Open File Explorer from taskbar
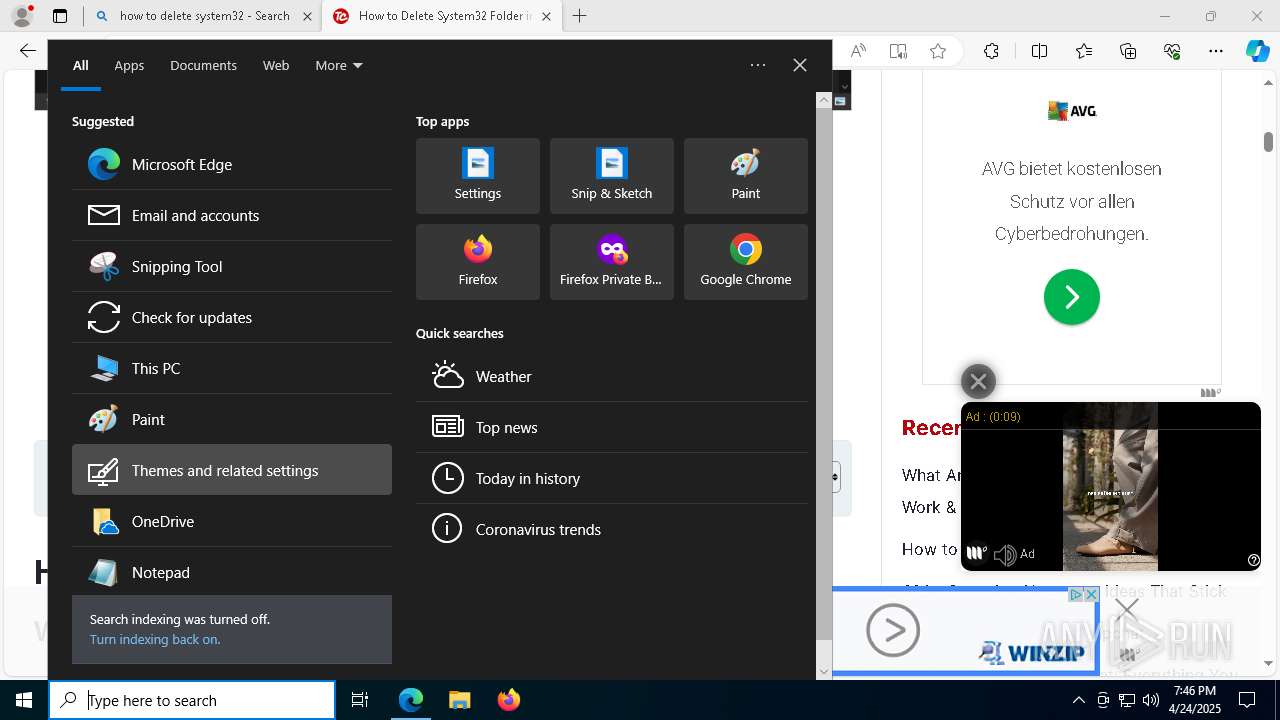This screenshot has width=1280, height=720. (x=459, y=700)
